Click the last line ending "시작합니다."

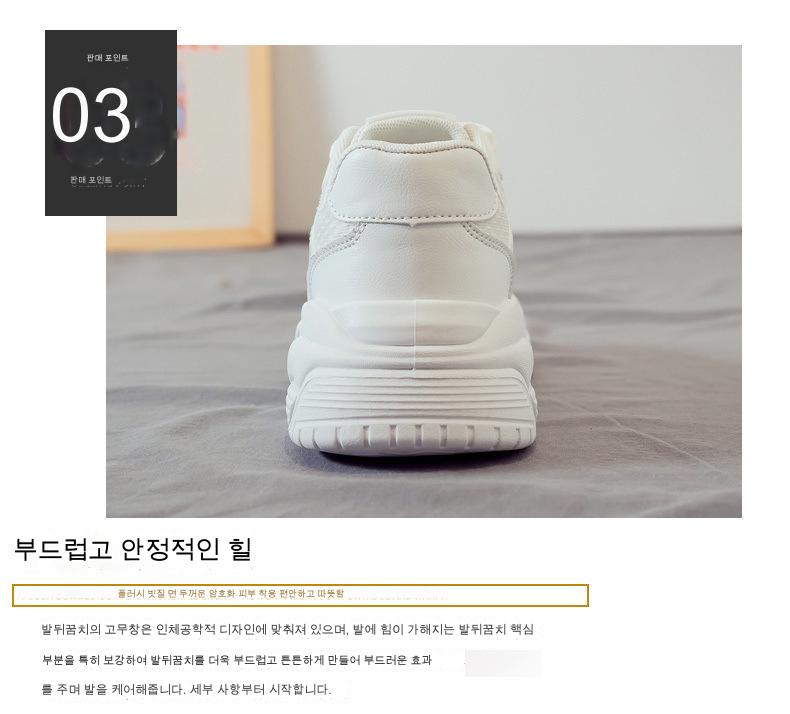tap(186, 689)
